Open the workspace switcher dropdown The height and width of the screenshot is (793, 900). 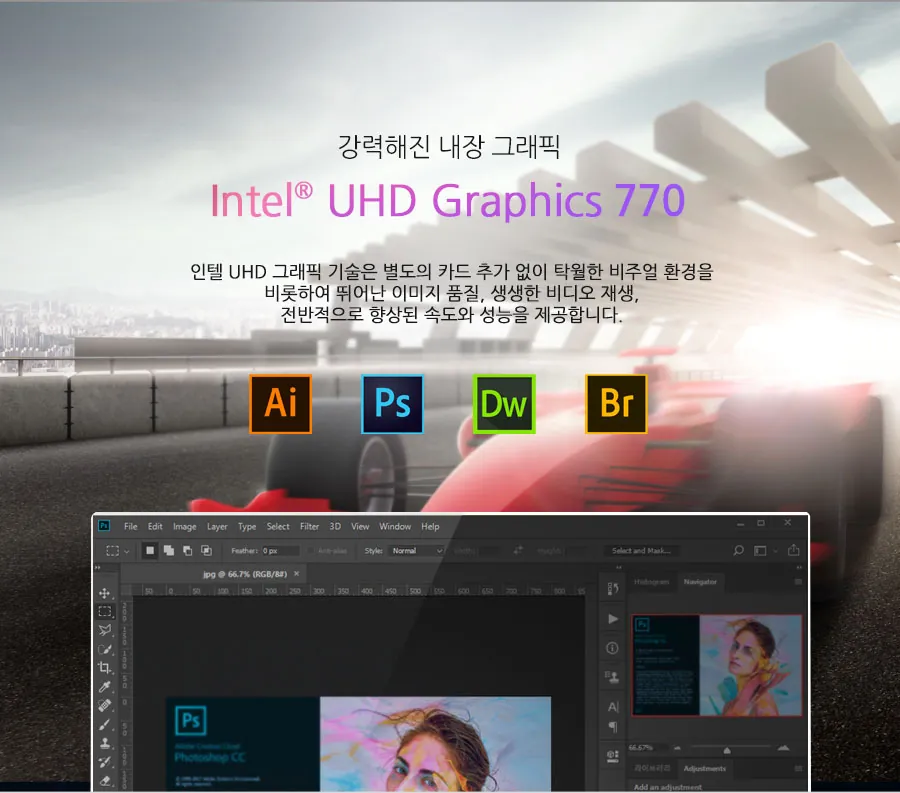tap(764, 551)
